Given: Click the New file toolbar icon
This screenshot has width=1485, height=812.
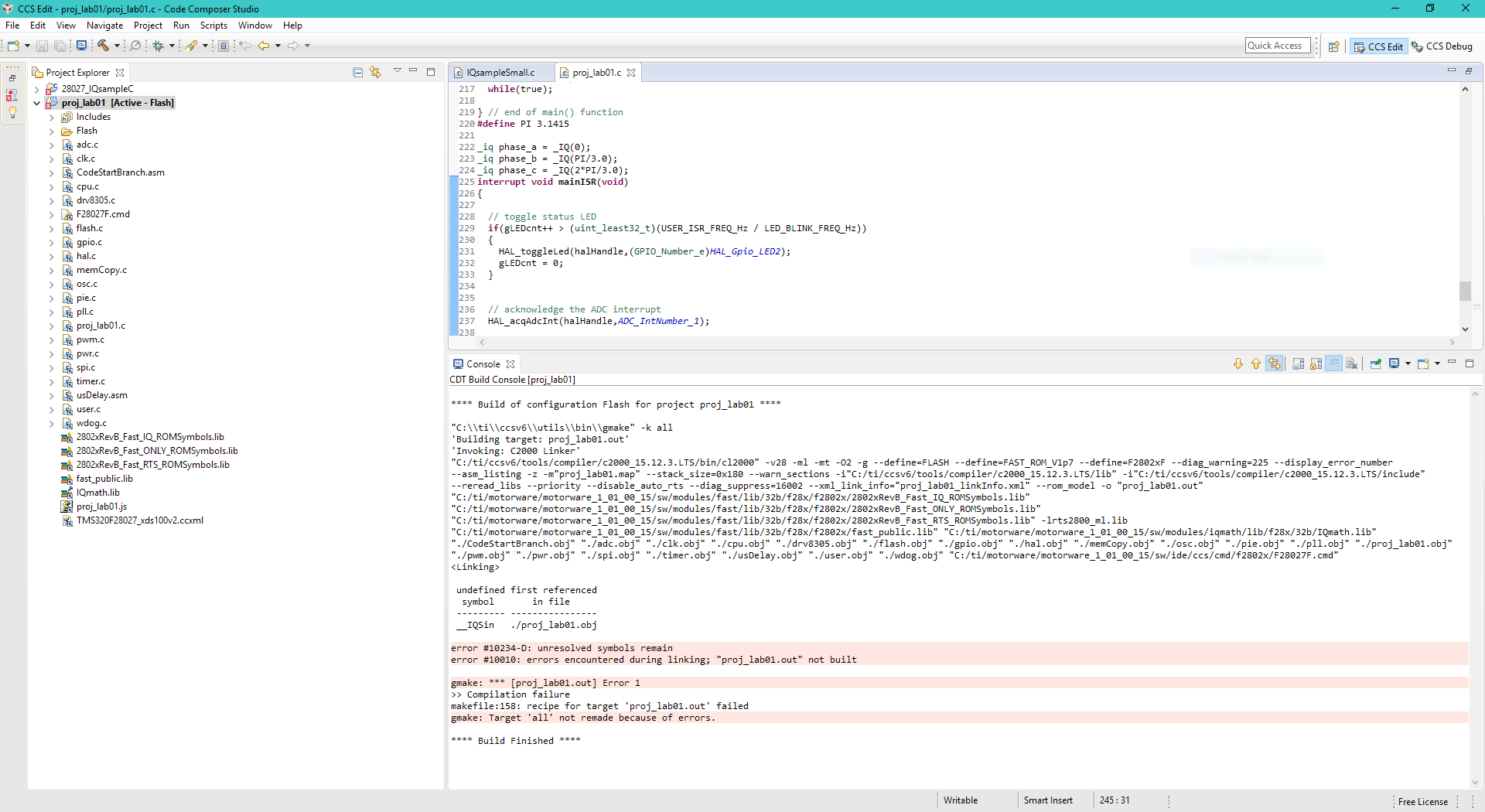Looking at the screenshot, I should click(x=13, y=46).
